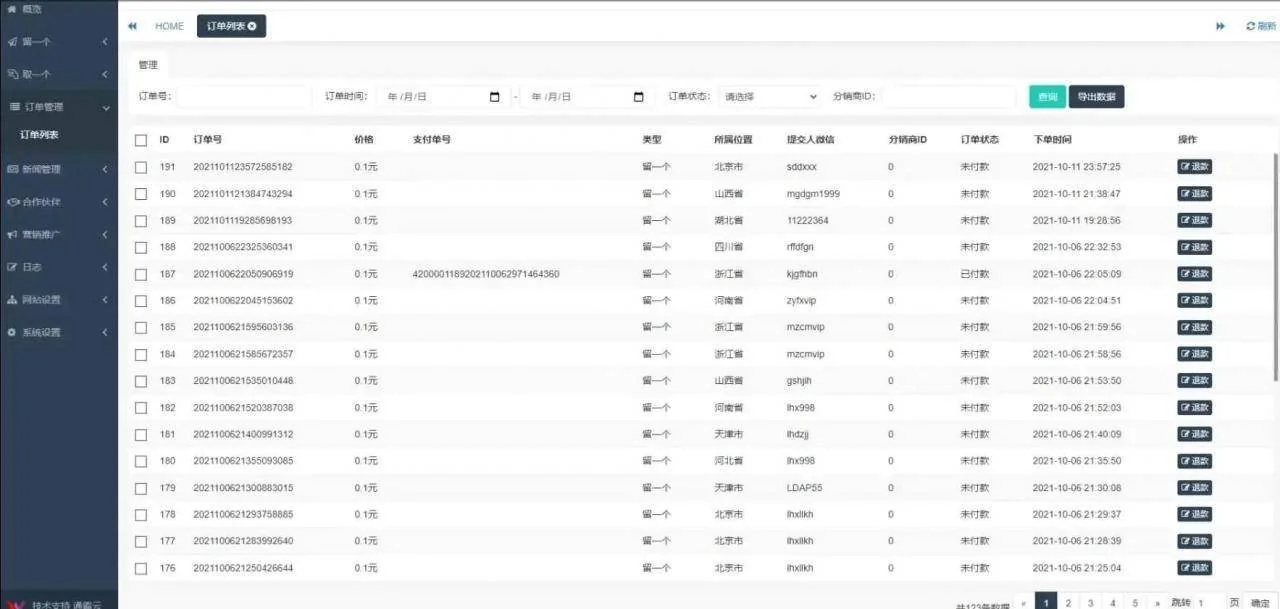
Task: Open the start date calendar picker
Action: tap(493, 96)
